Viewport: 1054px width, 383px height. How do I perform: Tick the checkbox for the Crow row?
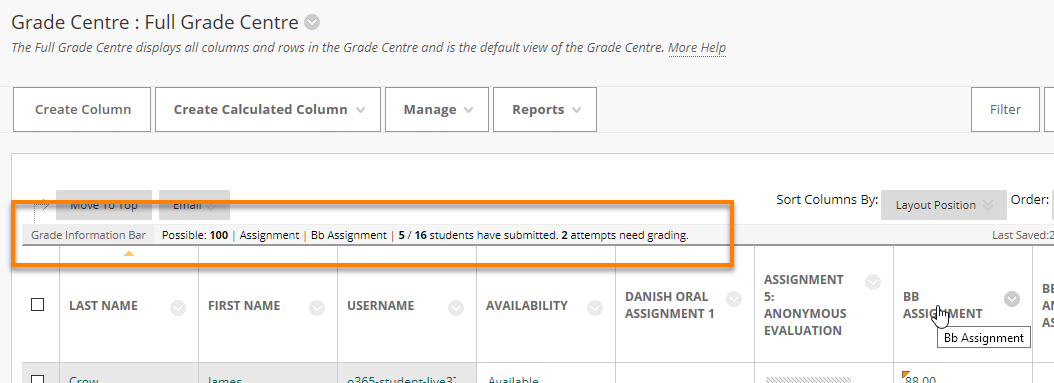(38, 379)
